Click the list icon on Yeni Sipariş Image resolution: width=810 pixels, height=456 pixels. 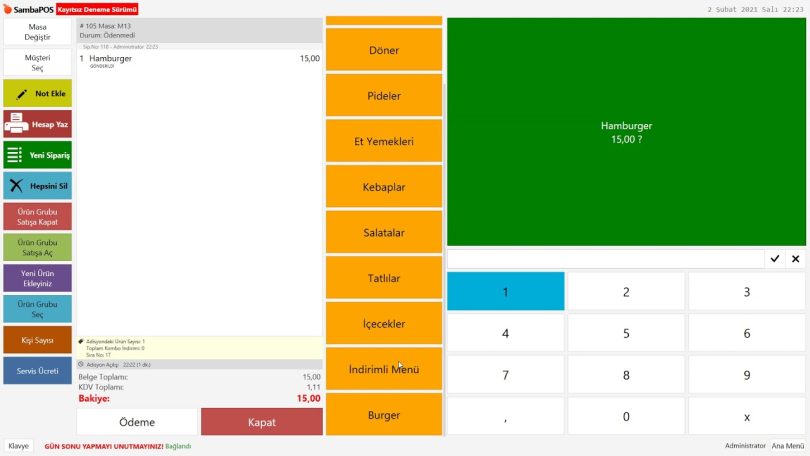point(14,155)
